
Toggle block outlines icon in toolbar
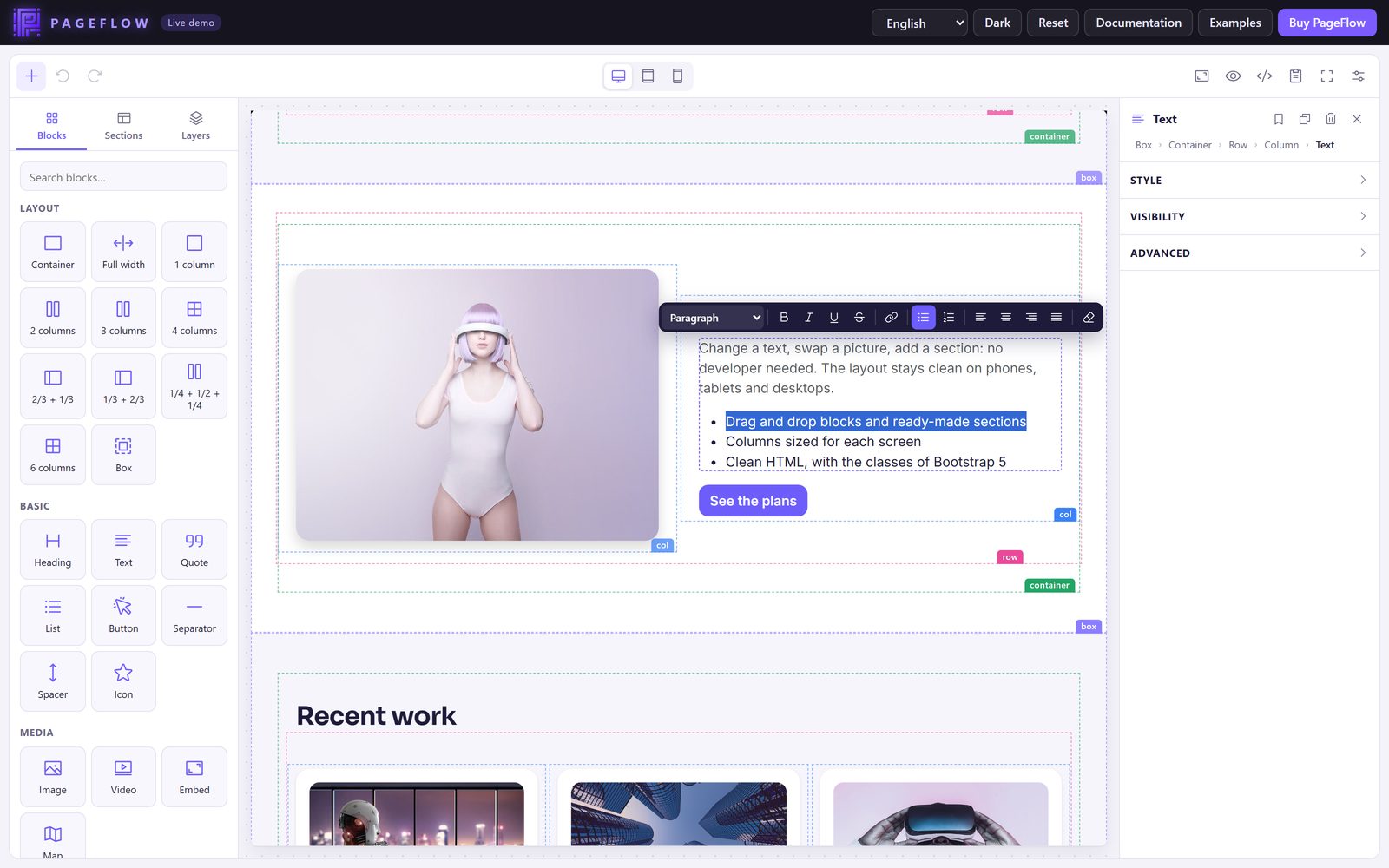tap(1201, 76)
